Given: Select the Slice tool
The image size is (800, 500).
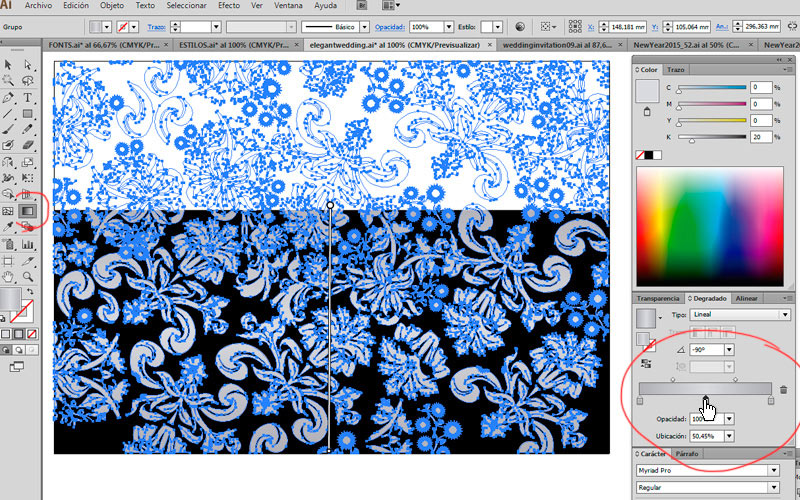Looking at the screenshot, I should point(28,261).
